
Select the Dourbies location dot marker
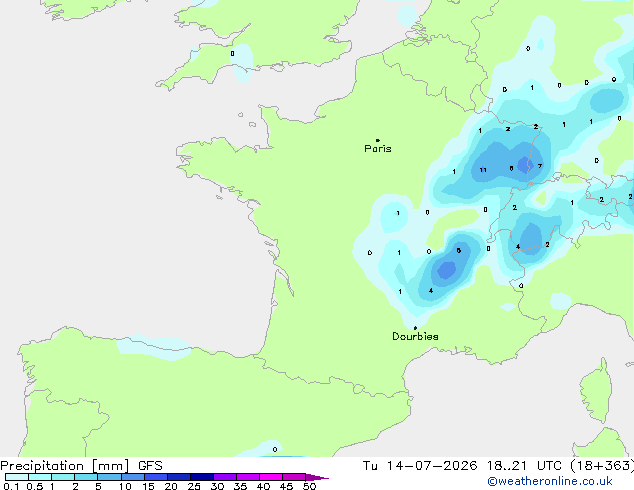(415, 328)
